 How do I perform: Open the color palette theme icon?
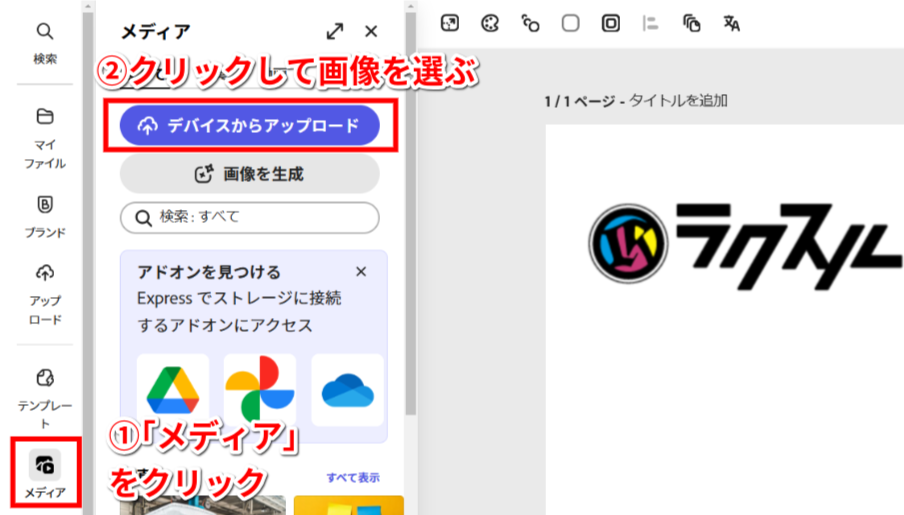pos(489,23)
